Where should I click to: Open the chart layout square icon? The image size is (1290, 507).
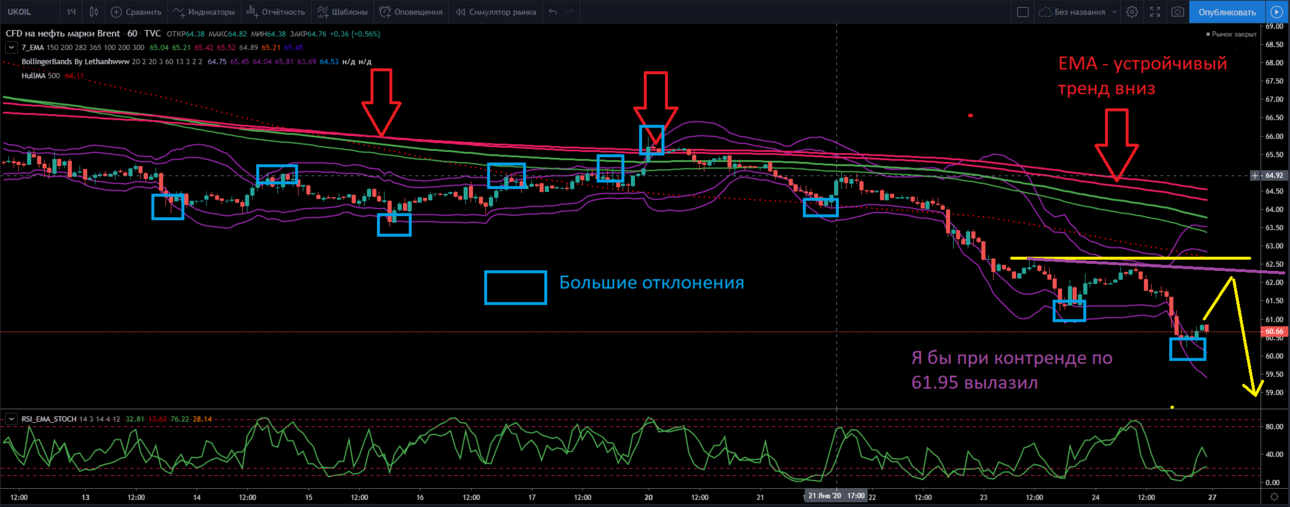tap(1022, 12)
